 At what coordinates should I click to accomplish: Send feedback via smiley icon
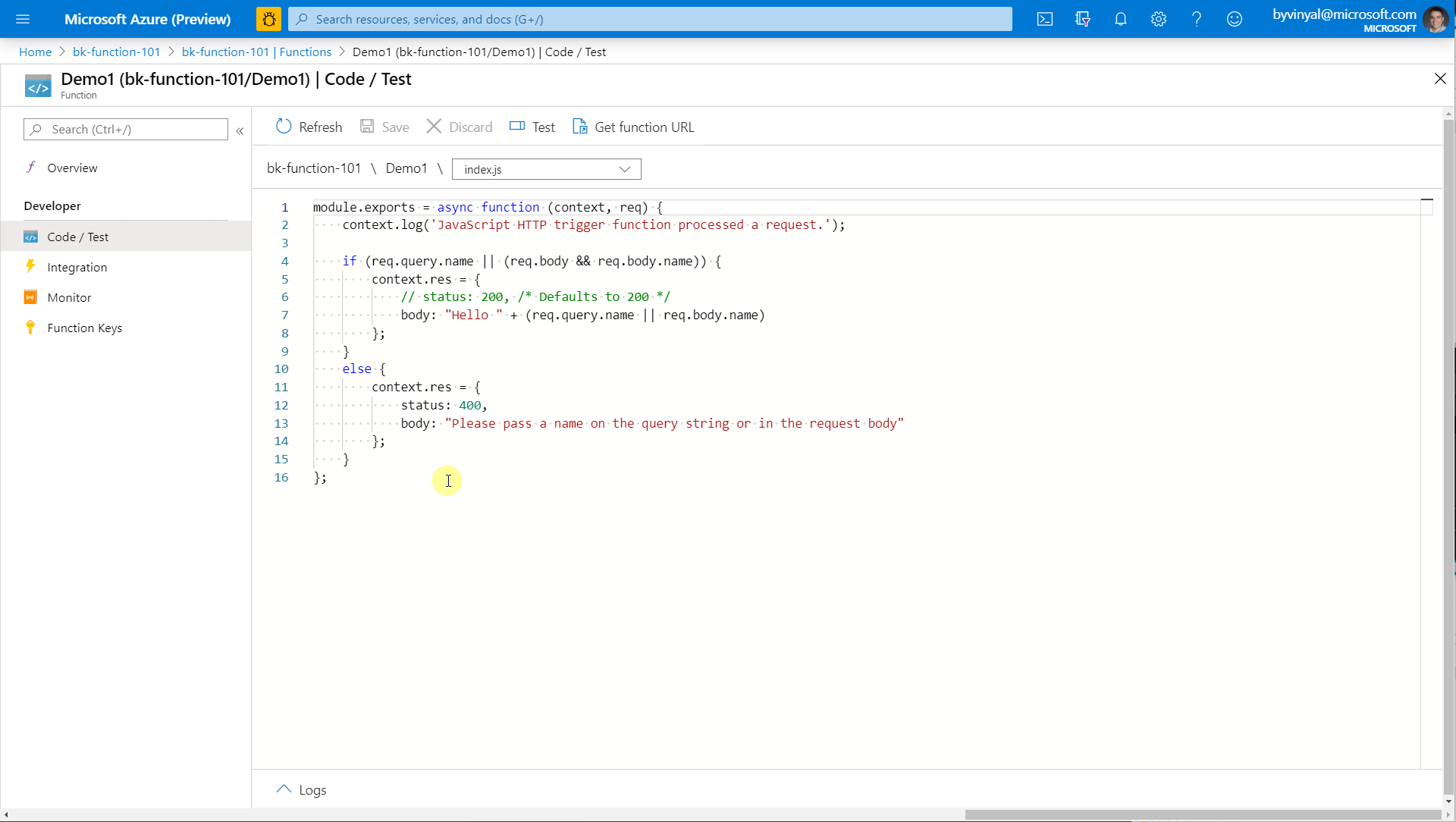point(1235,19)
